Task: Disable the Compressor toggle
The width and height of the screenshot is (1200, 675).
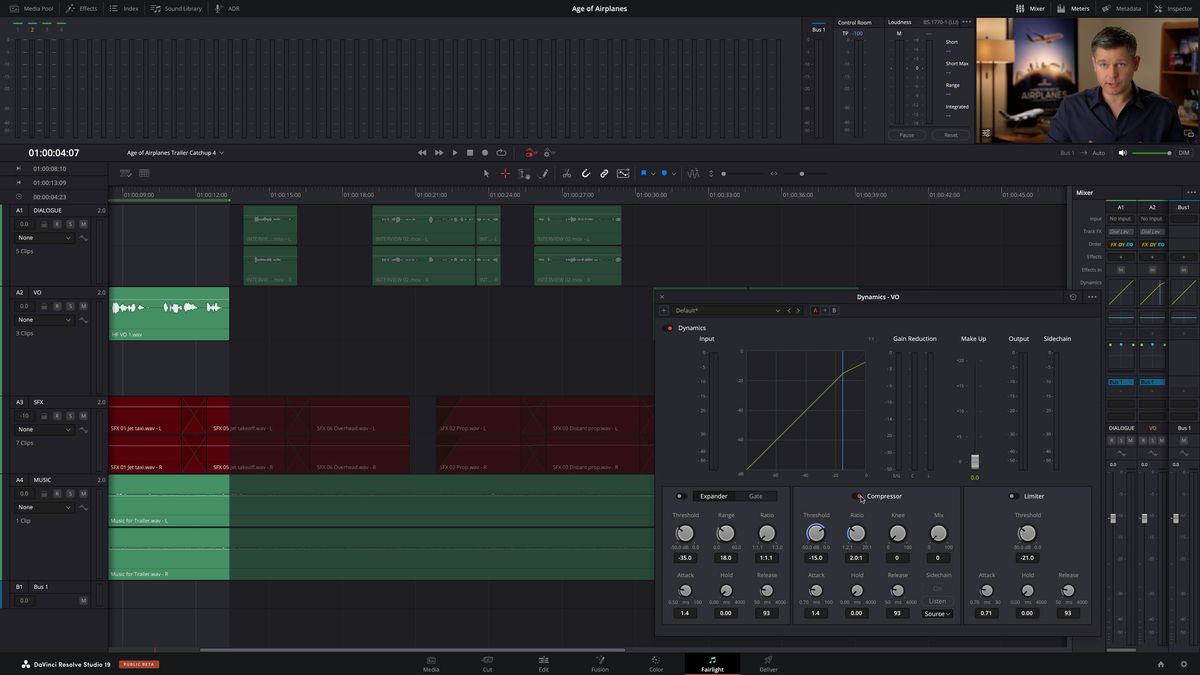Action: (858, 496)
